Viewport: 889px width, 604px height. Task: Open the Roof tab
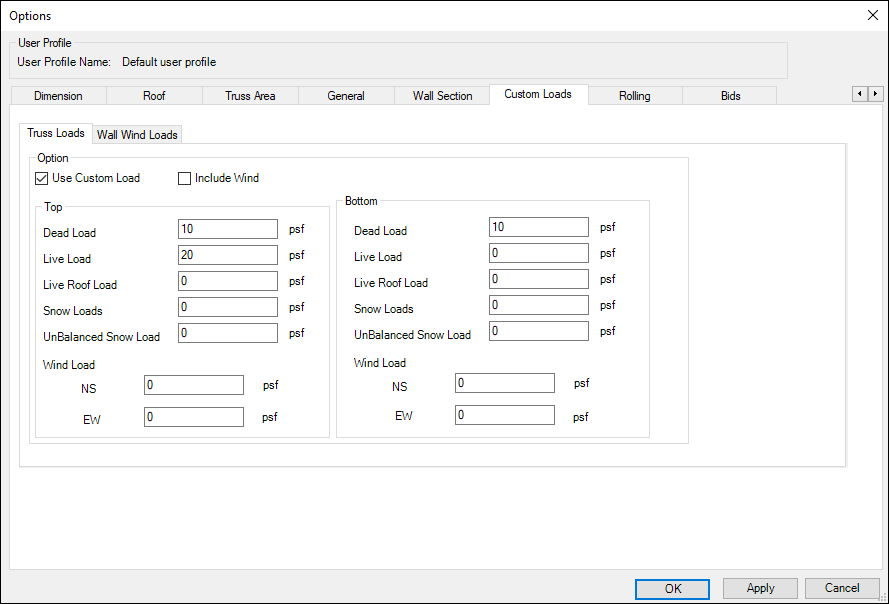pos(154,96)
